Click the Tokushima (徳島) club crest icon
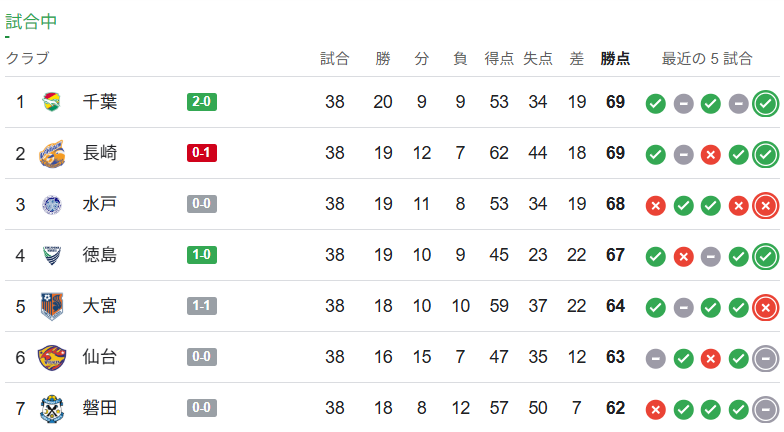Image resolution: width=784 pixels, height=432 pixels. point(52,255)
